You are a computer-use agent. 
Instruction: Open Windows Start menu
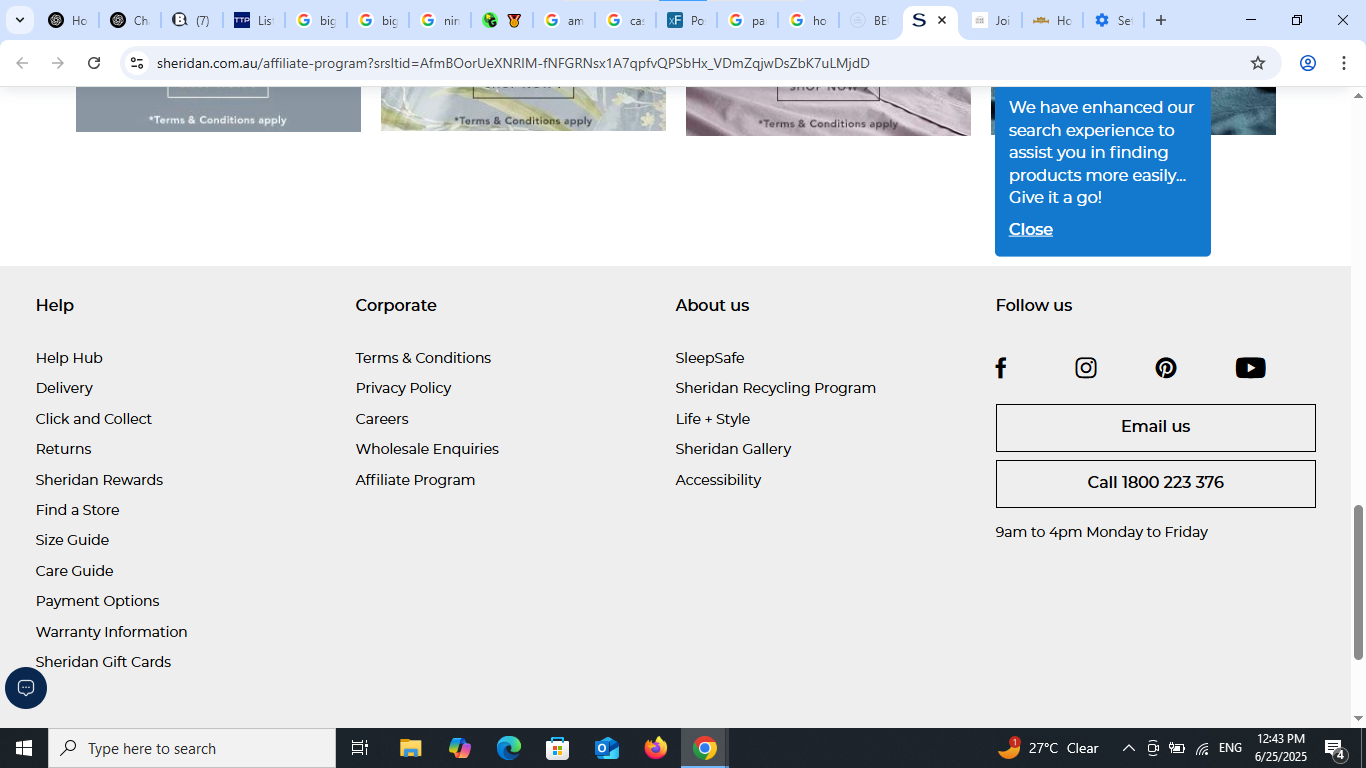point(24,748)
